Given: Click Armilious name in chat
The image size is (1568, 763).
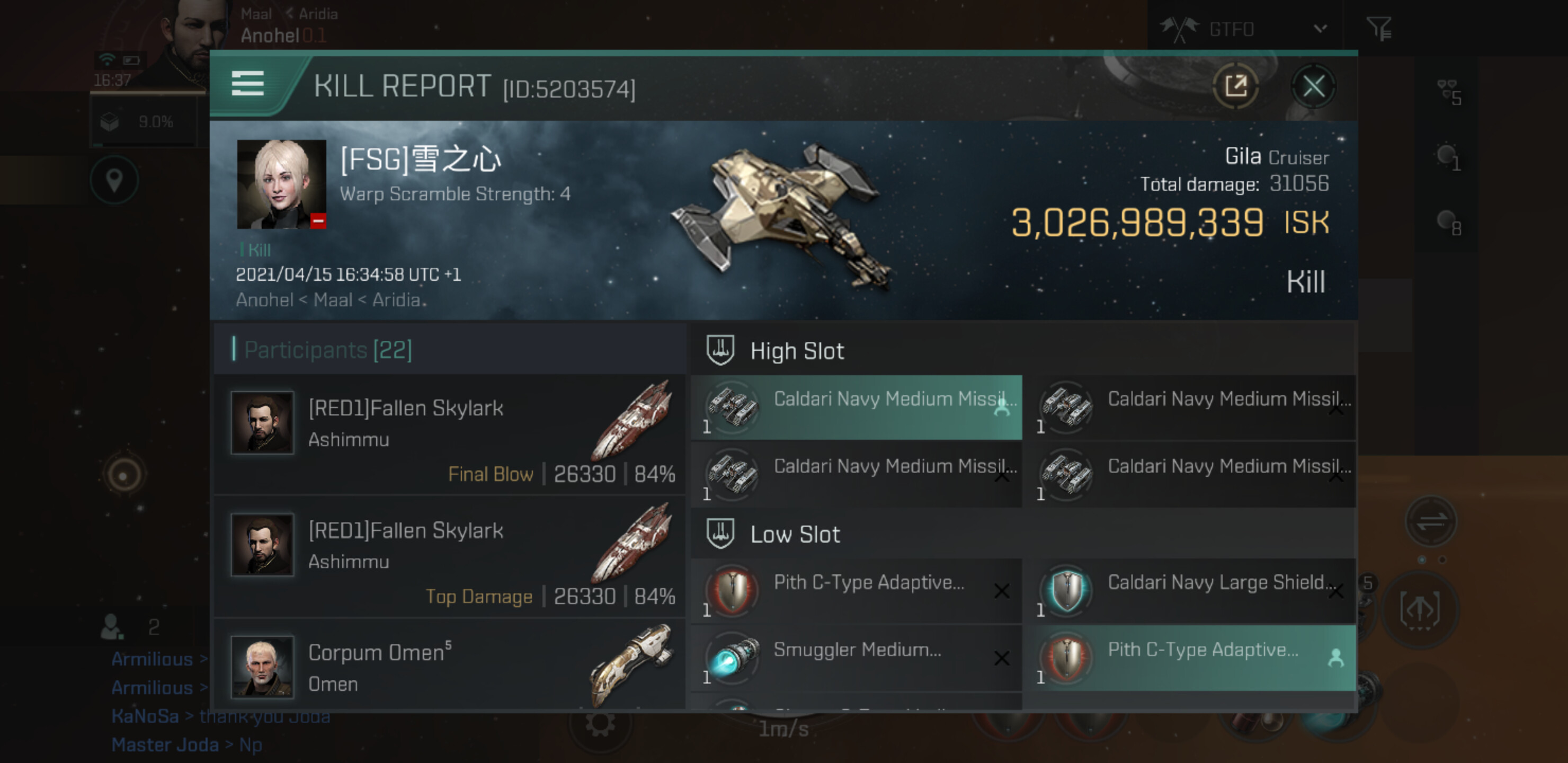Looking at the screenshot, I should (152, 659).
